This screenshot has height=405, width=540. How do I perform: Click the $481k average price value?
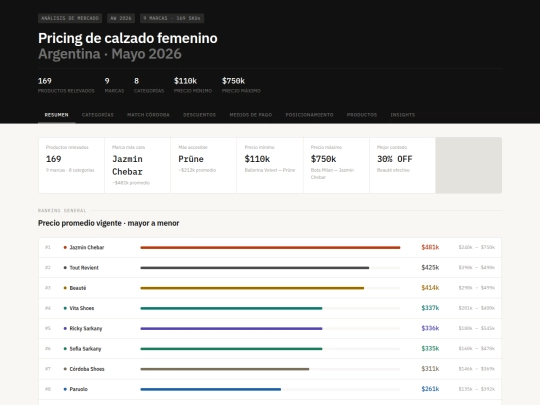point(430,247)
